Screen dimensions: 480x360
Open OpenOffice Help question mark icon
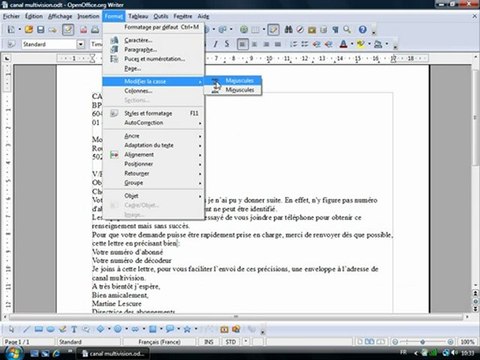[363, 30]
